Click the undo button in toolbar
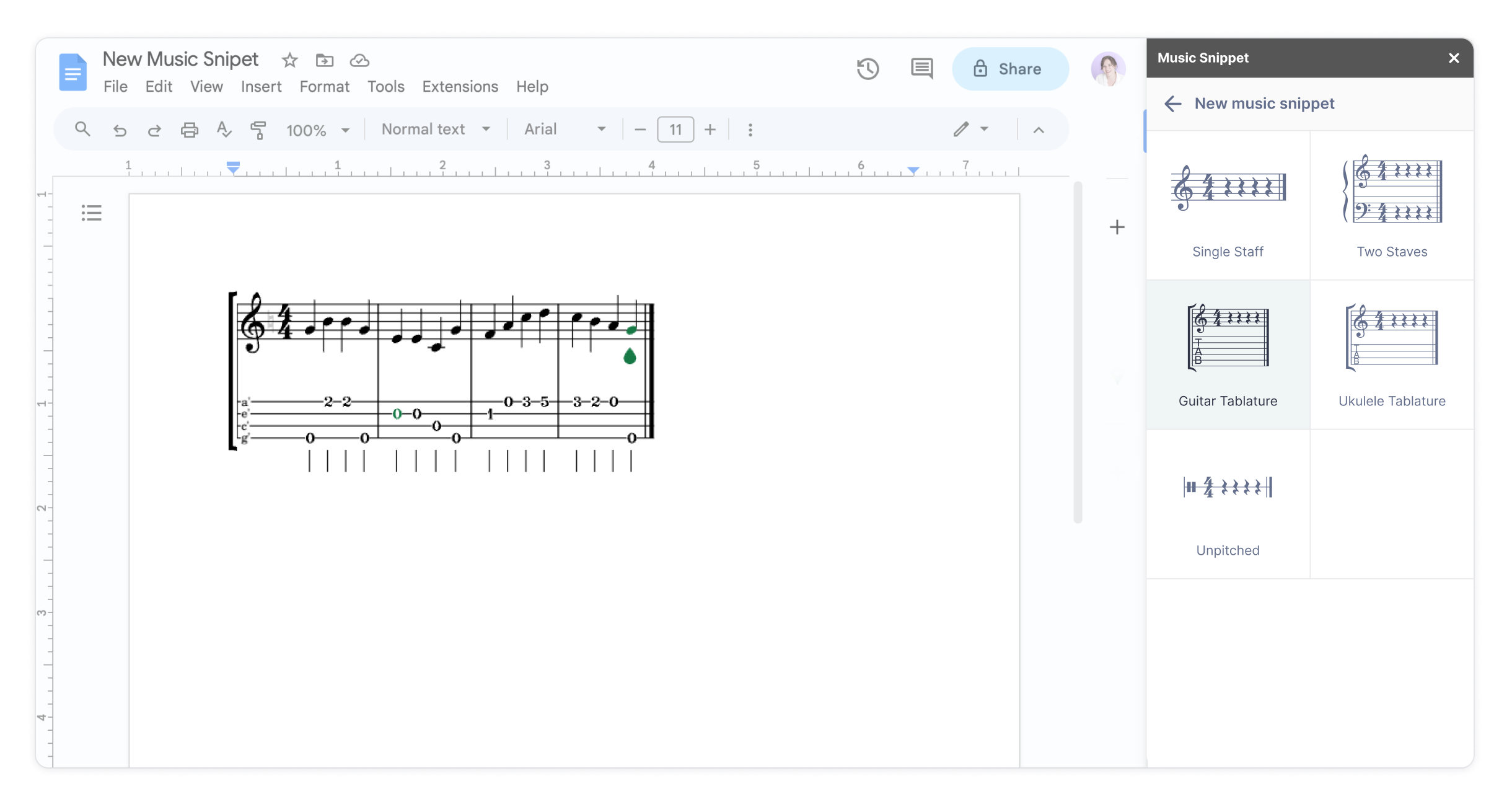This screenshot has height=807, width=1512. click(x=119, y=129)
